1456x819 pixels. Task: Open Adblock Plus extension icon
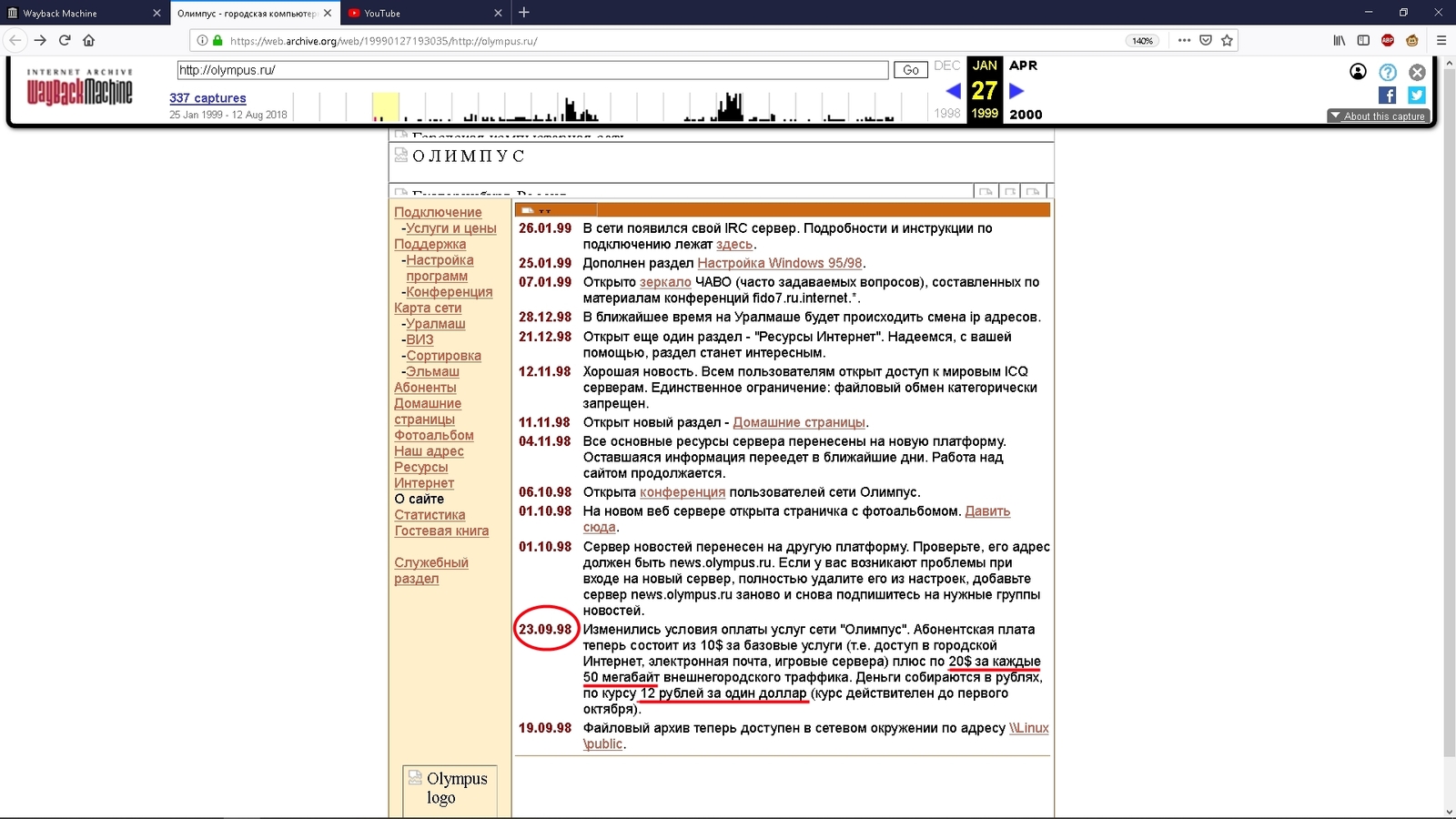pyautogui.click(x=1388, y=40)
